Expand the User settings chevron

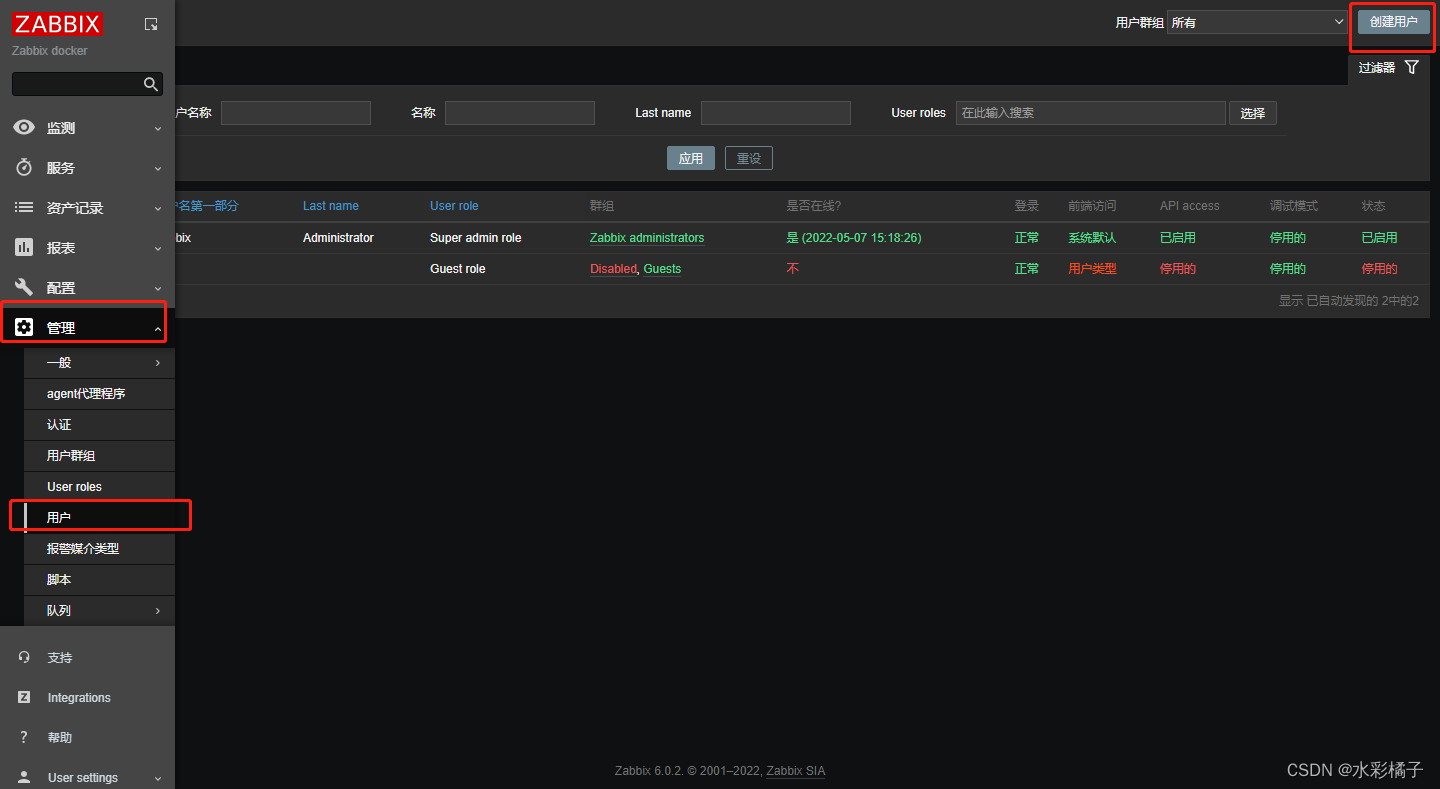[158, 778]
